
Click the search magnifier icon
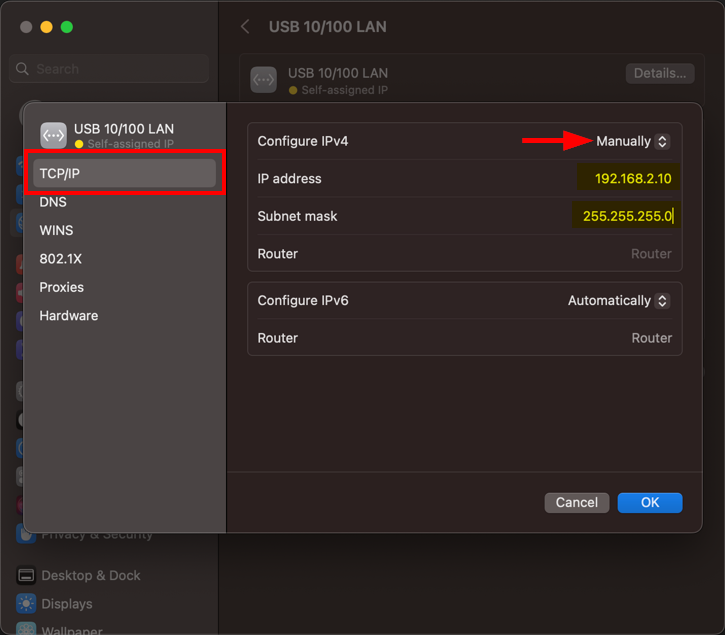coord(22,69)
